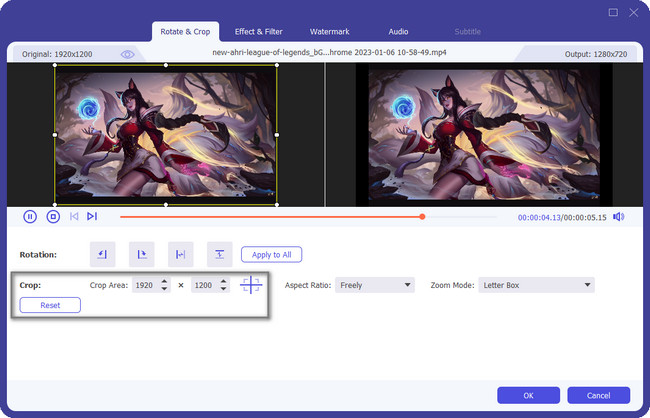Click the crop width field 1920
650x418 pixels.
146,285
